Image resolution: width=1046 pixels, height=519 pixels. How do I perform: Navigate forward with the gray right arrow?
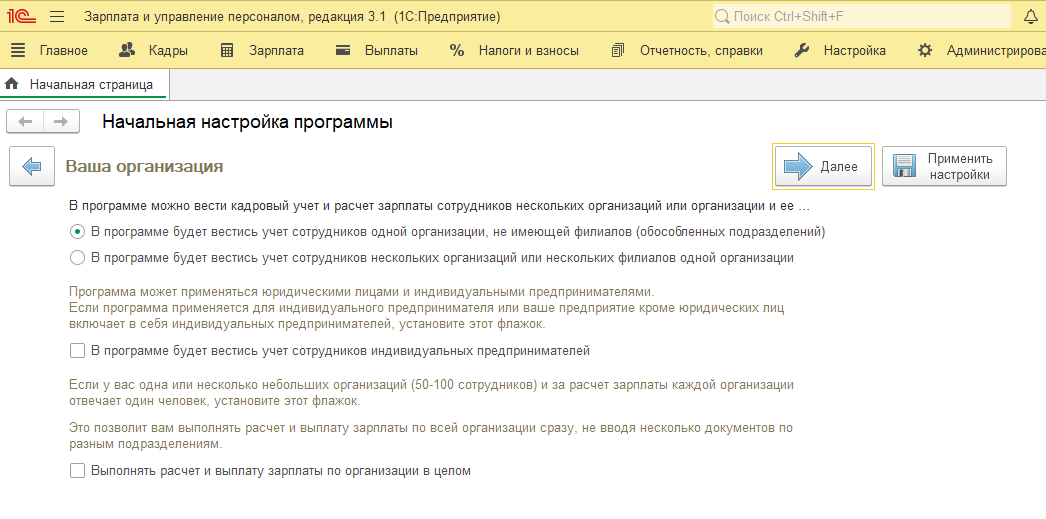tap(61, 121)
